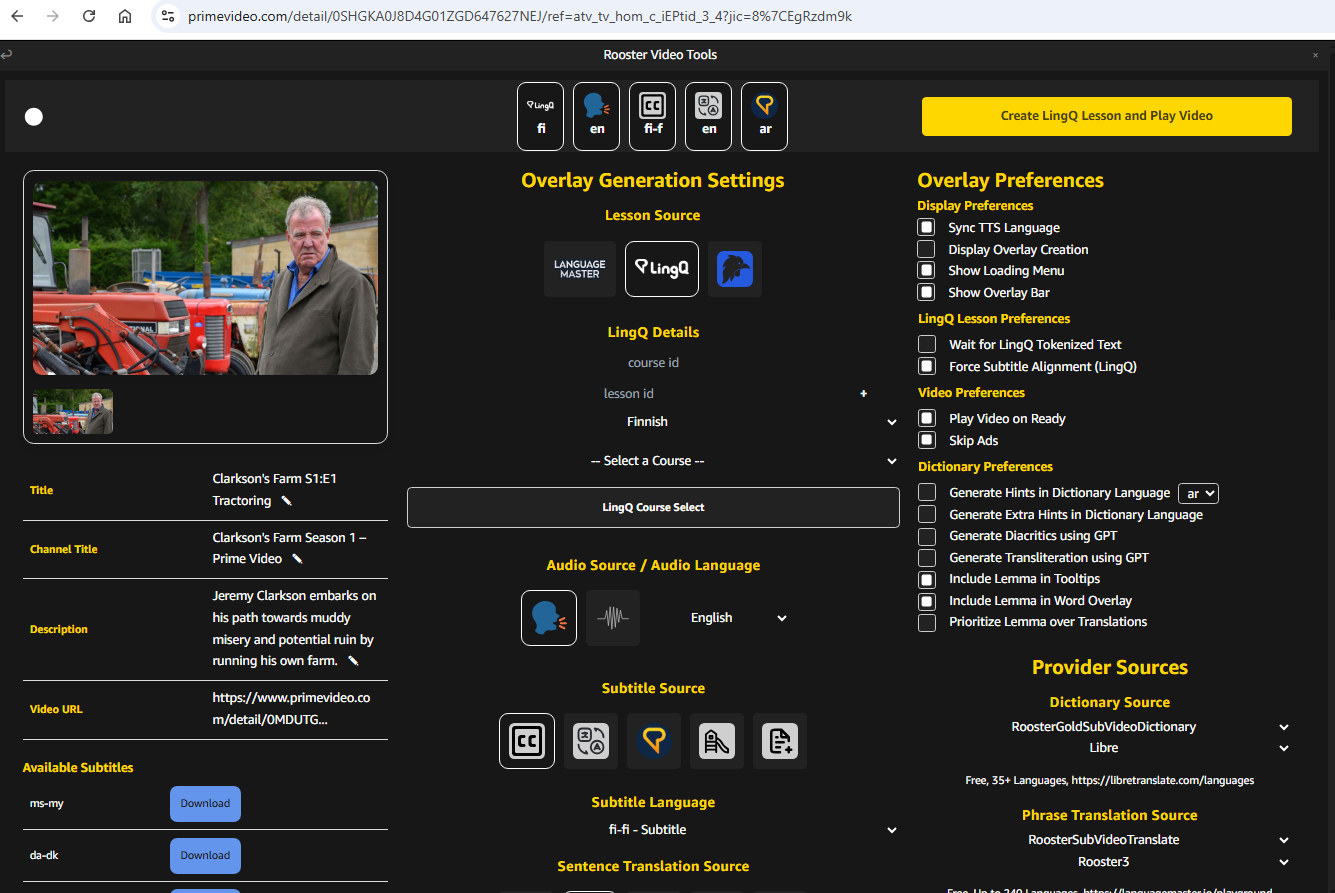The width and height of the screenshot is (1335, 893).
Task: Toggle Include Lemma in Tooltips
Action: coord(927,579)
